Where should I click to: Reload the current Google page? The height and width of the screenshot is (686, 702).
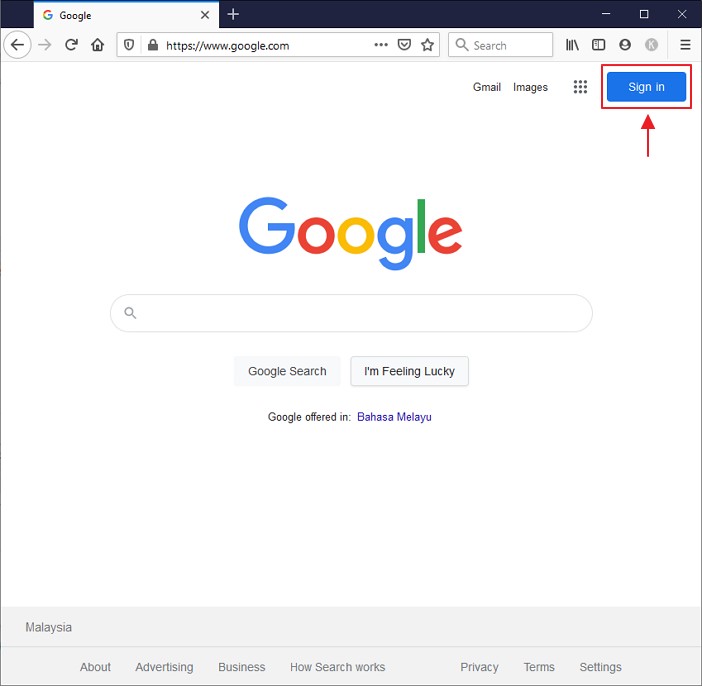click(71, 45)
